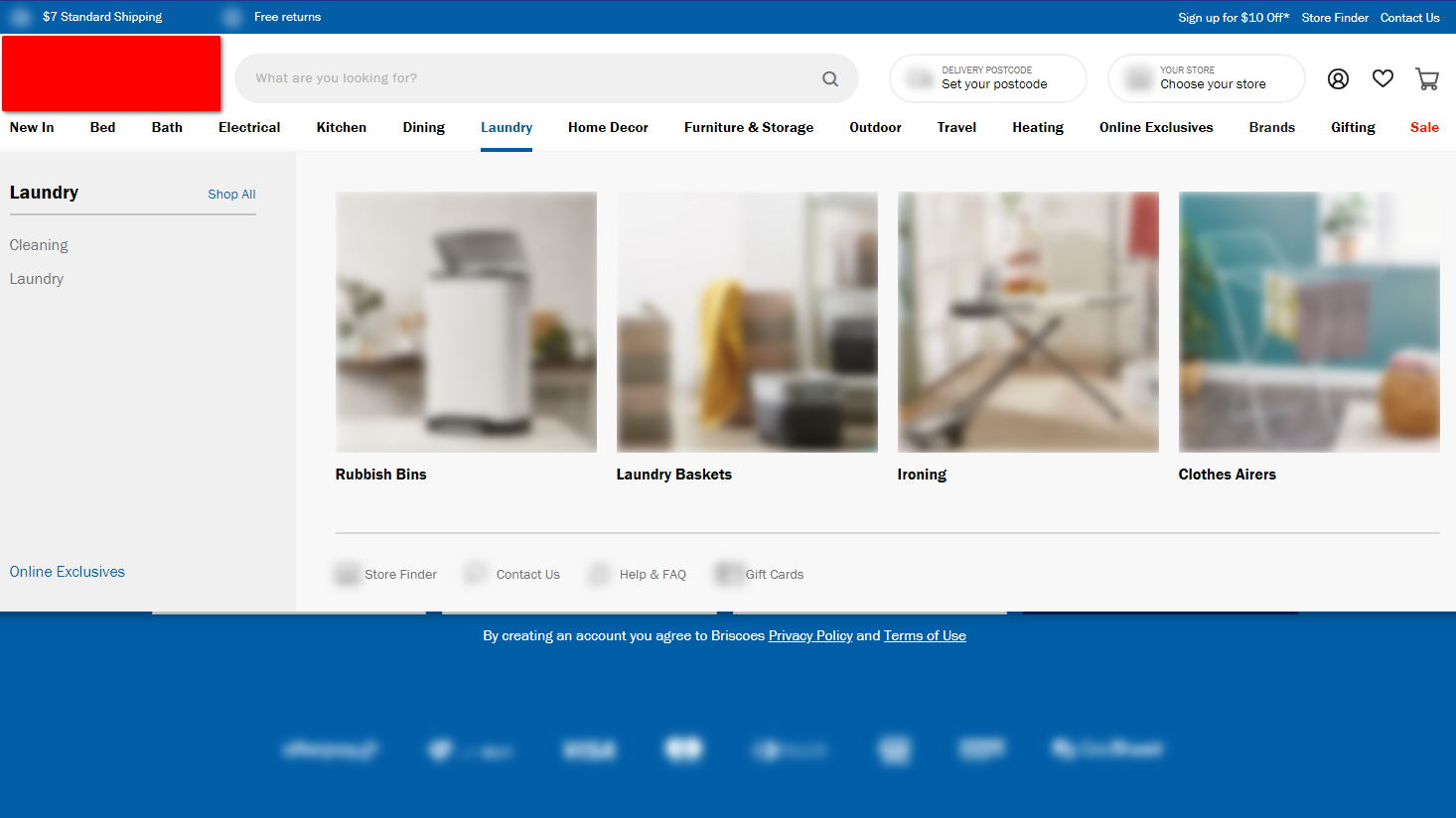Click the Contact Us chat icon
This screenshot has height=818, width=1456.
tap(476, 574)
